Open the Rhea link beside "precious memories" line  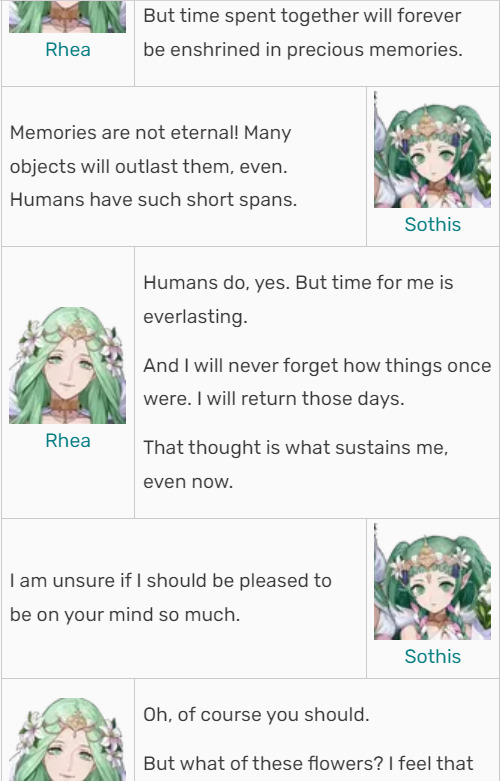68,50
